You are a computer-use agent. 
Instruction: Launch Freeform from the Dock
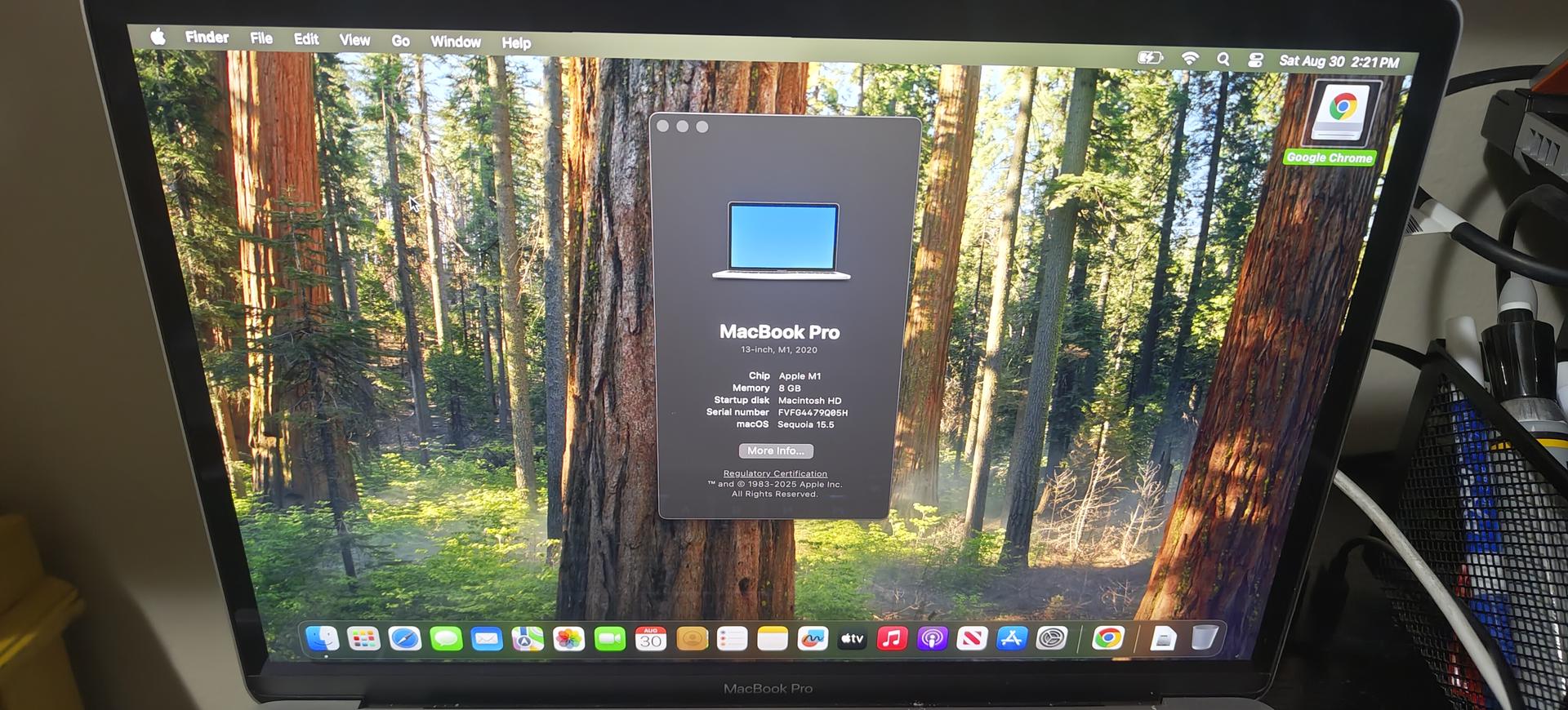812,638
